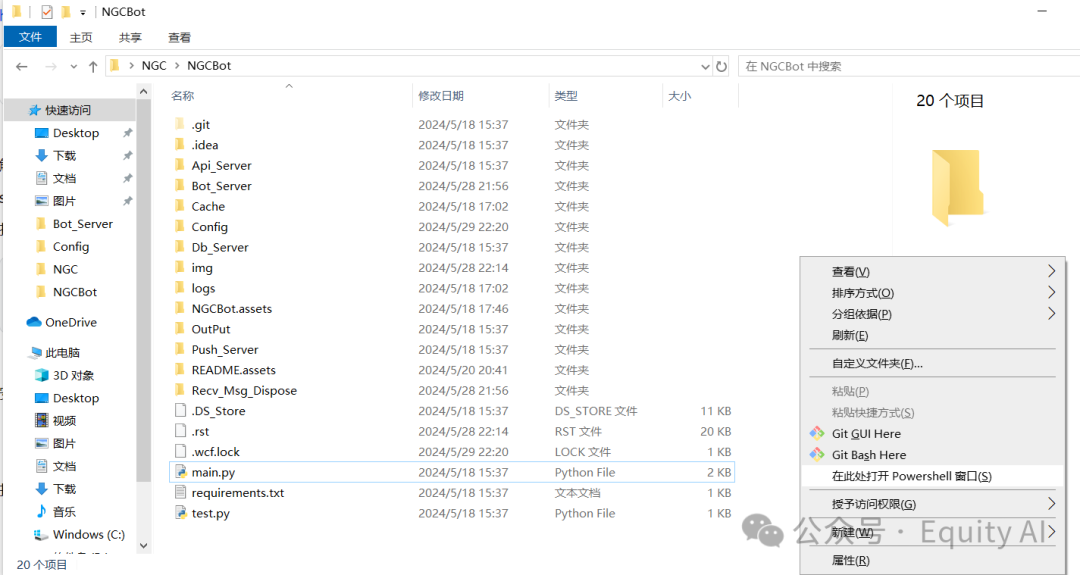Sort by the 名称 column header
Screen dimensions: 1080x575
click(183, 96)
